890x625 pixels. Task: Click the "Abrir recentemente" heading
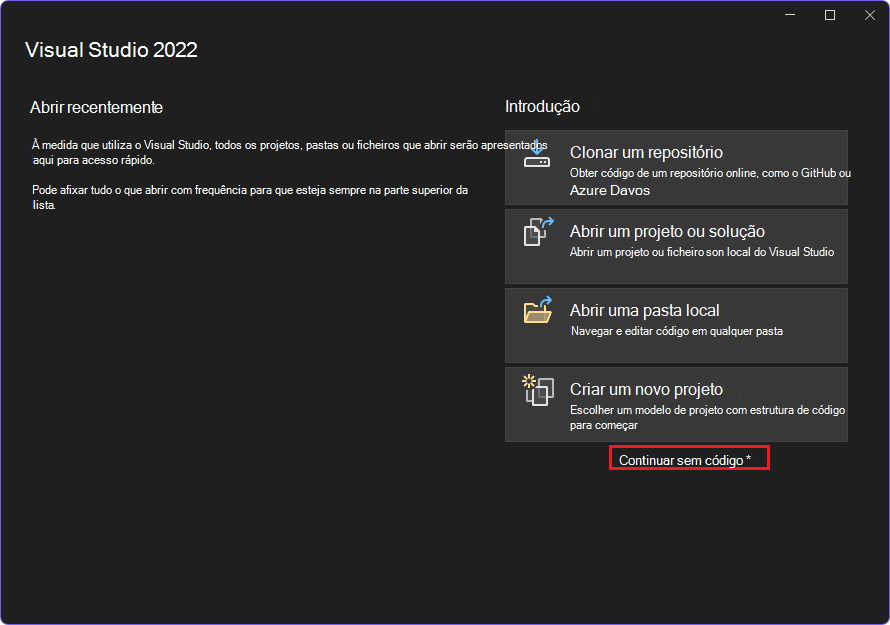(96, 107)
